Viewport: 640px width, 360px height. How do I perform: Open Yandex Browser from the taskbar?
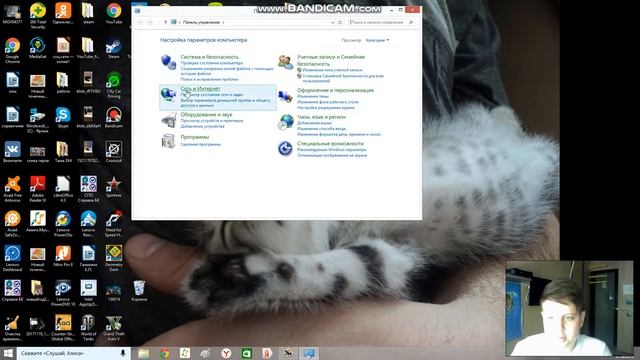click(x=226, y=353)
